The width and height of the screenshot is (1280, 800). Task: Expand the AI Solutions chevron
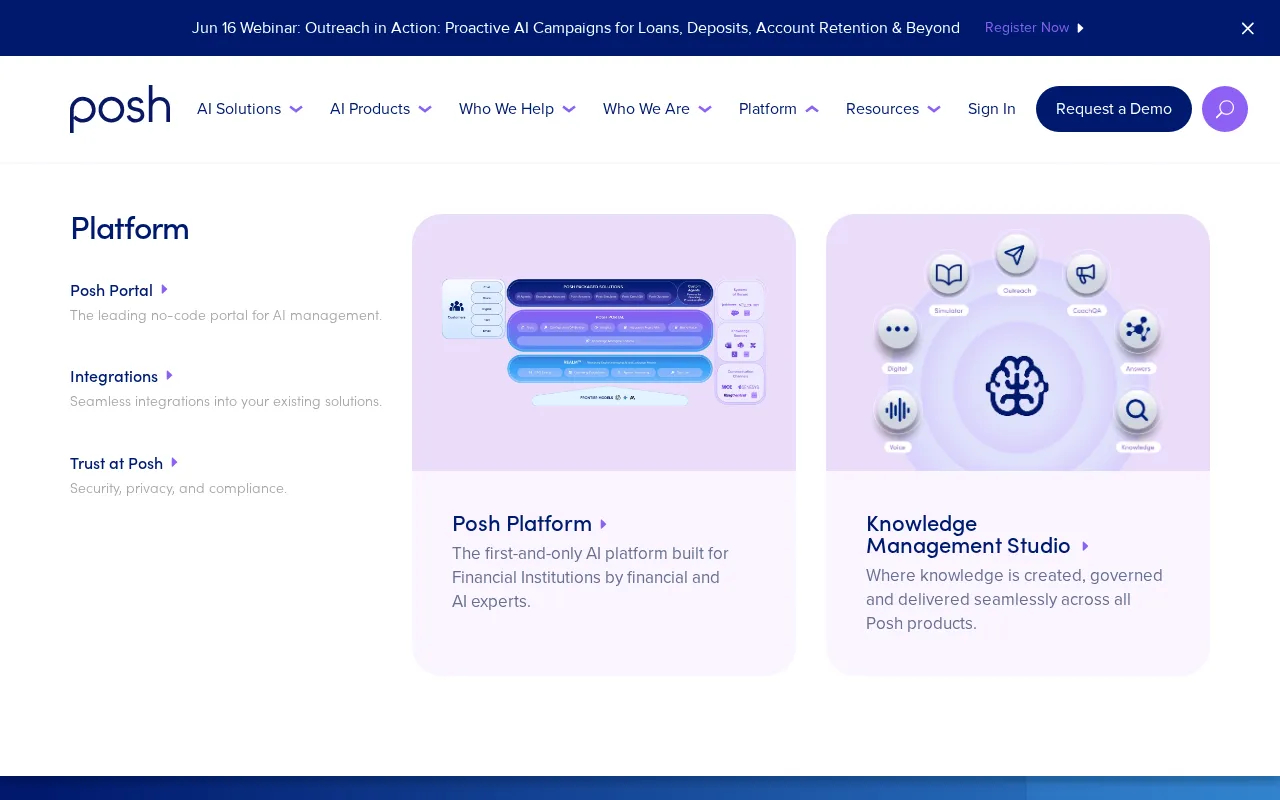pos(296,109)
